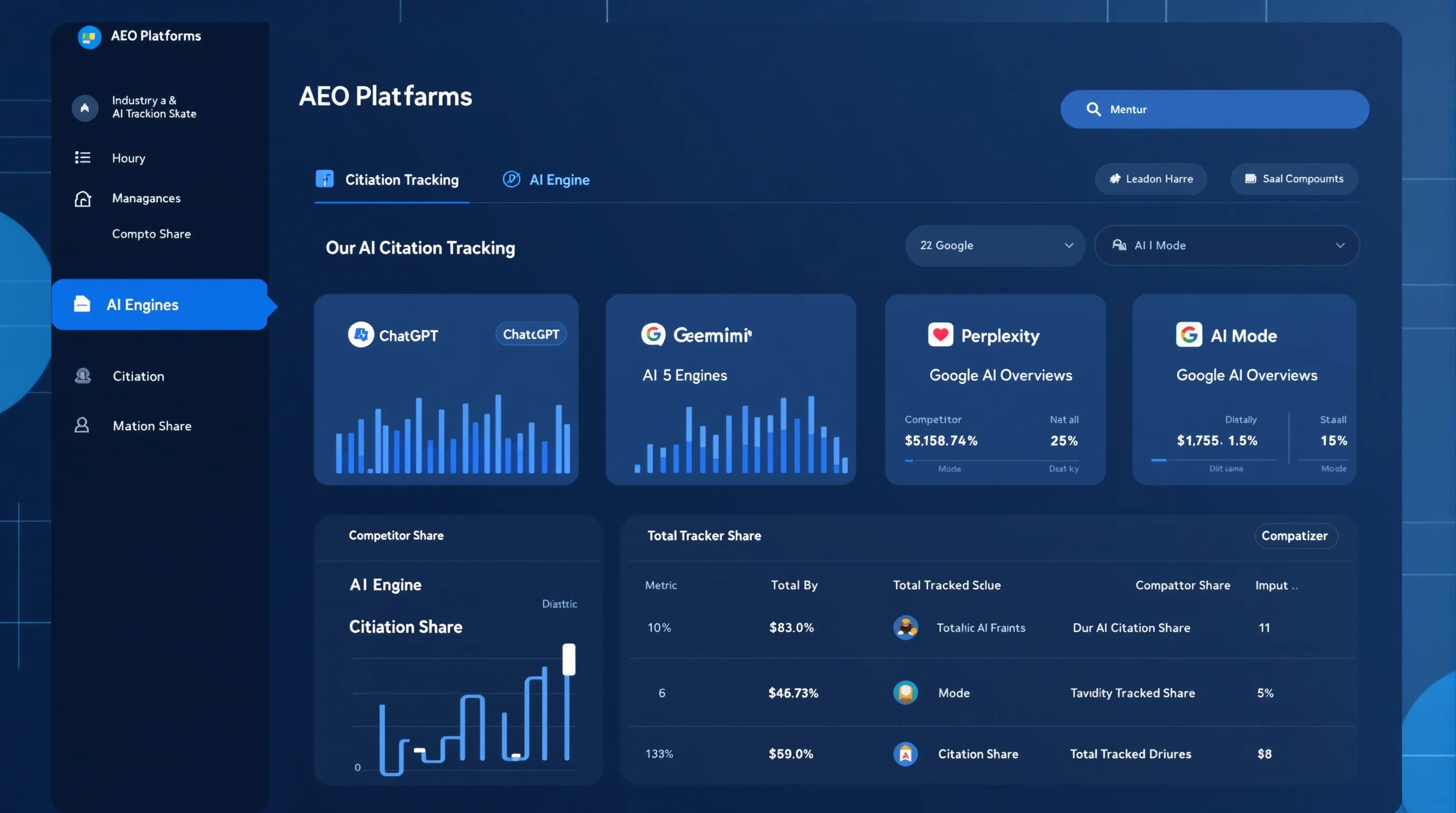Click the $46.73% value

(793, 693)
